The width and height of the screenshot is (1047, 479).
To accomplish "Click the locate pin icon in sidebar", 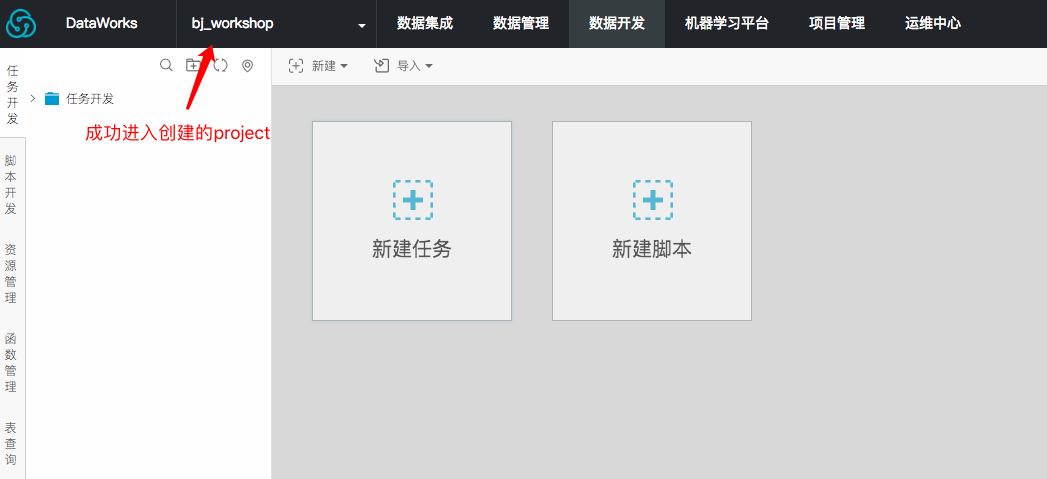I will (248, 65).
